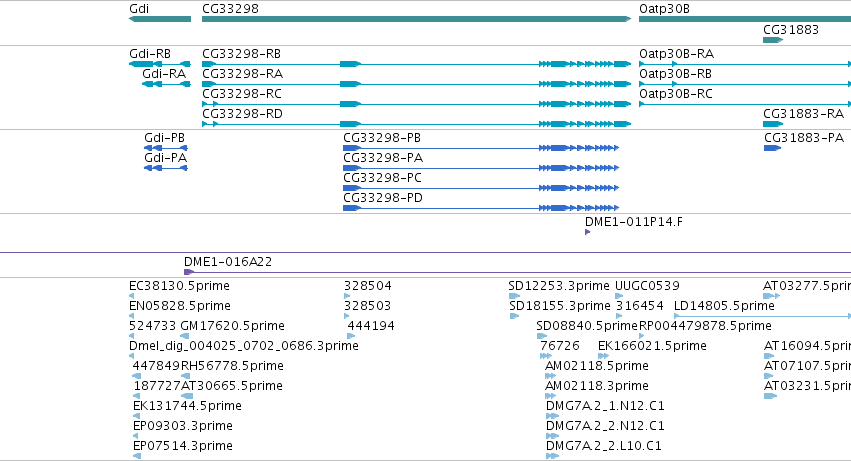Click EST AT30665.5prime
This screenshot has width=851, height=461.
[232, 387]
